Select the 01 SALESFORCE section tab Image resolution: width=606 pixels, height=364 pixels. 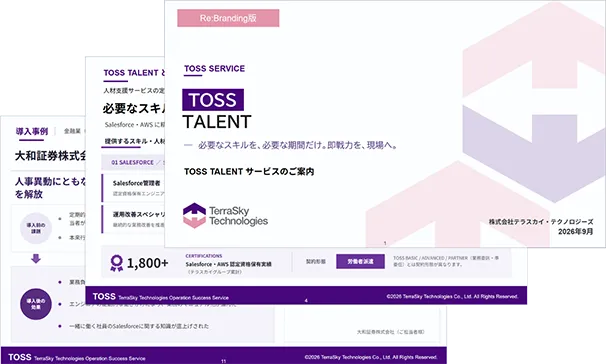tap(133, 163)
